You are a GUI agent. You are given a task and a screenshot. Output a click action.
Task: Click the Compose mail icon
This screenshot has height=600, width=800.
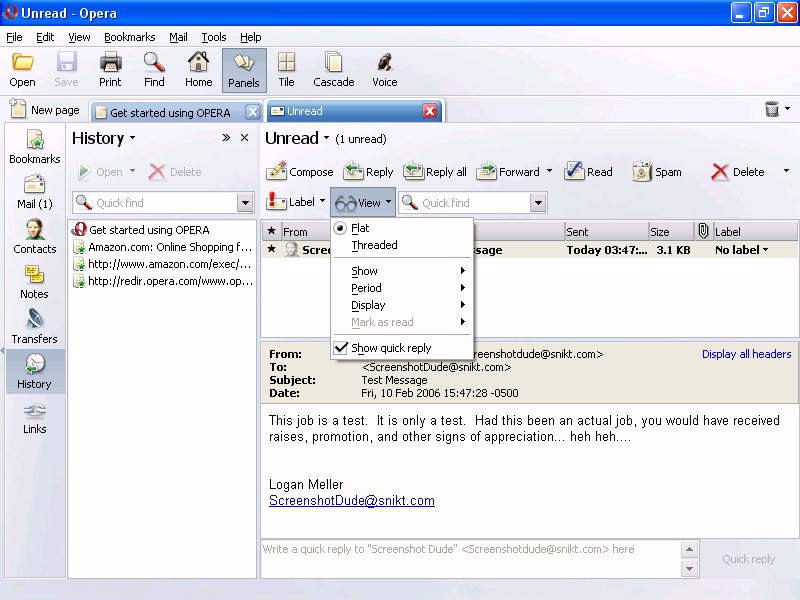tap(277, 172)
